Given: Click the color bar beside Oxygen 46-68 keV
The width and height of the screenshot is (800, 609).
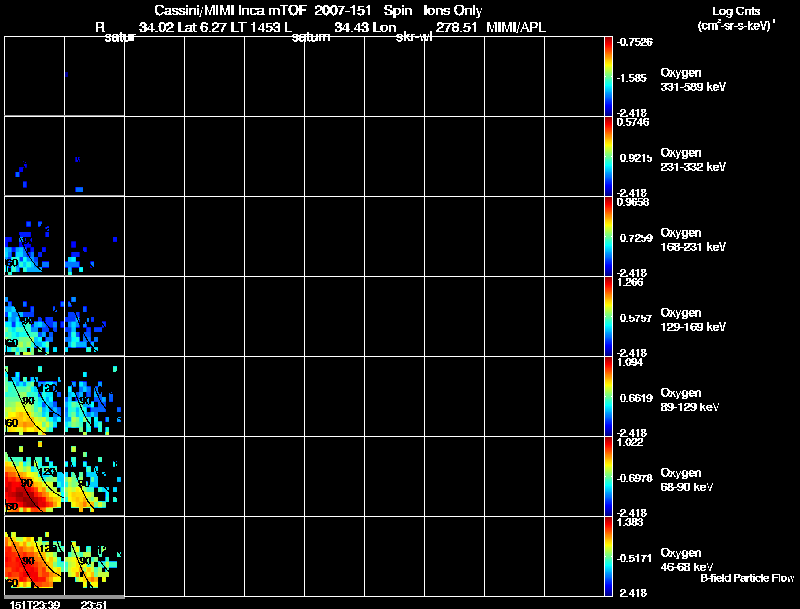Looking at the screenshot, I should pos(608,556).
